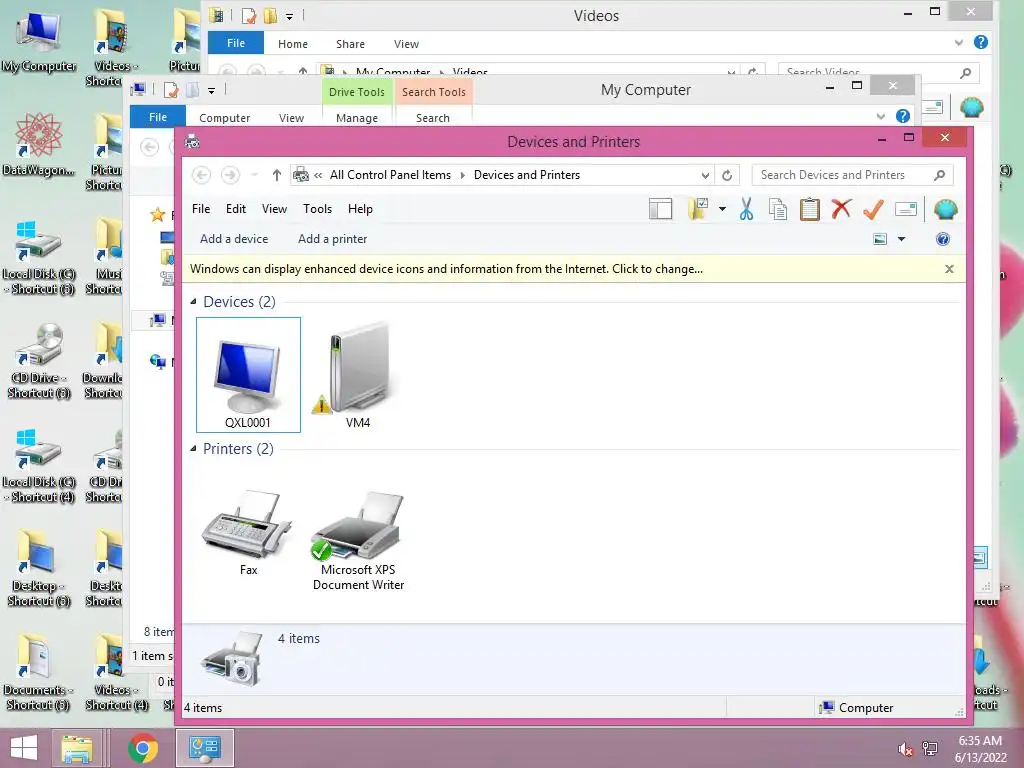Select Microsoft XPS Document Writer printer
Viewport: 1024px width, 768px height.
click(358, 540)
